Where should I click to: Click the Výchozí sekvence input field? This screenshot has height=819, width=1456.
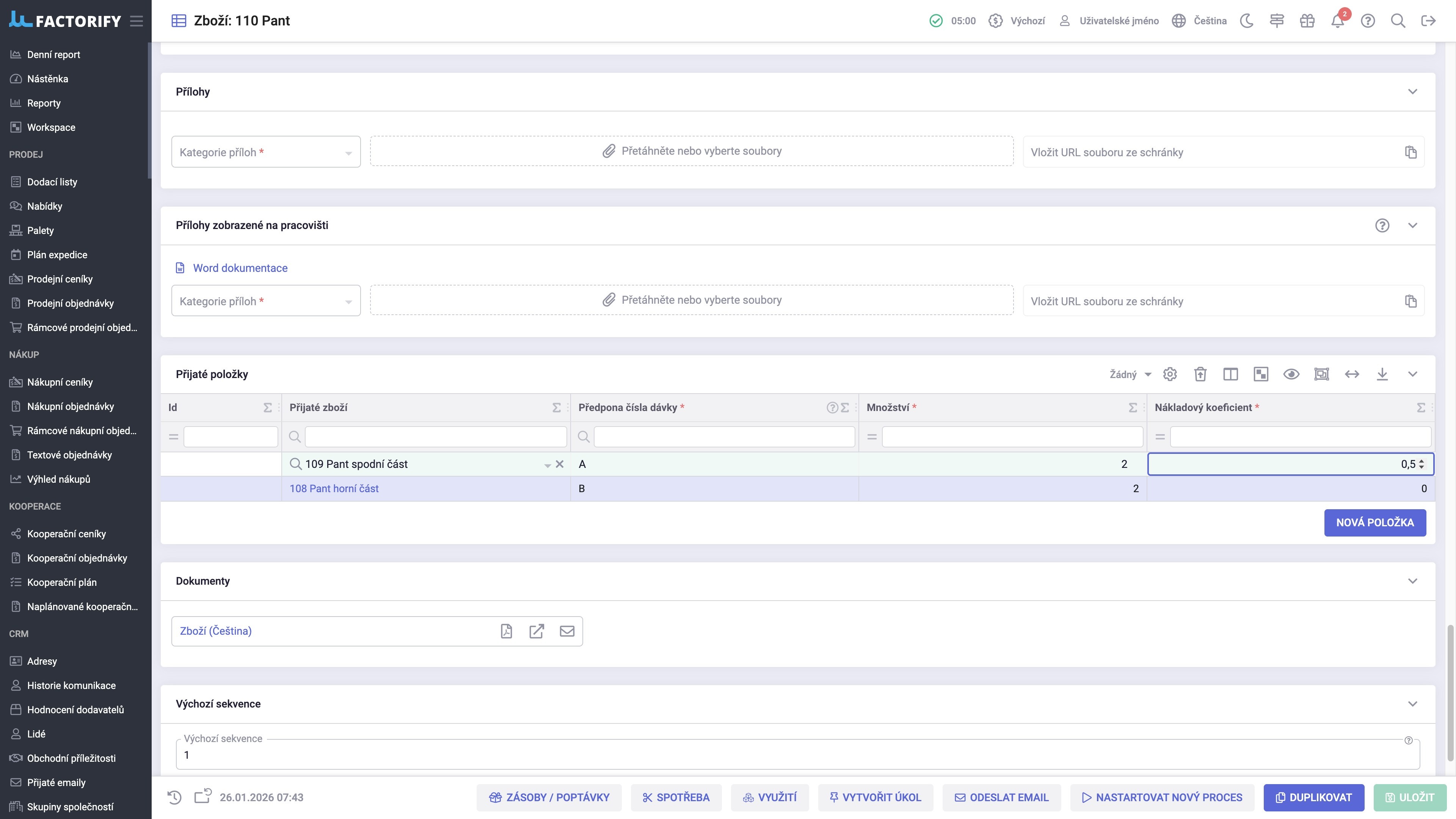tap(797, 755)
